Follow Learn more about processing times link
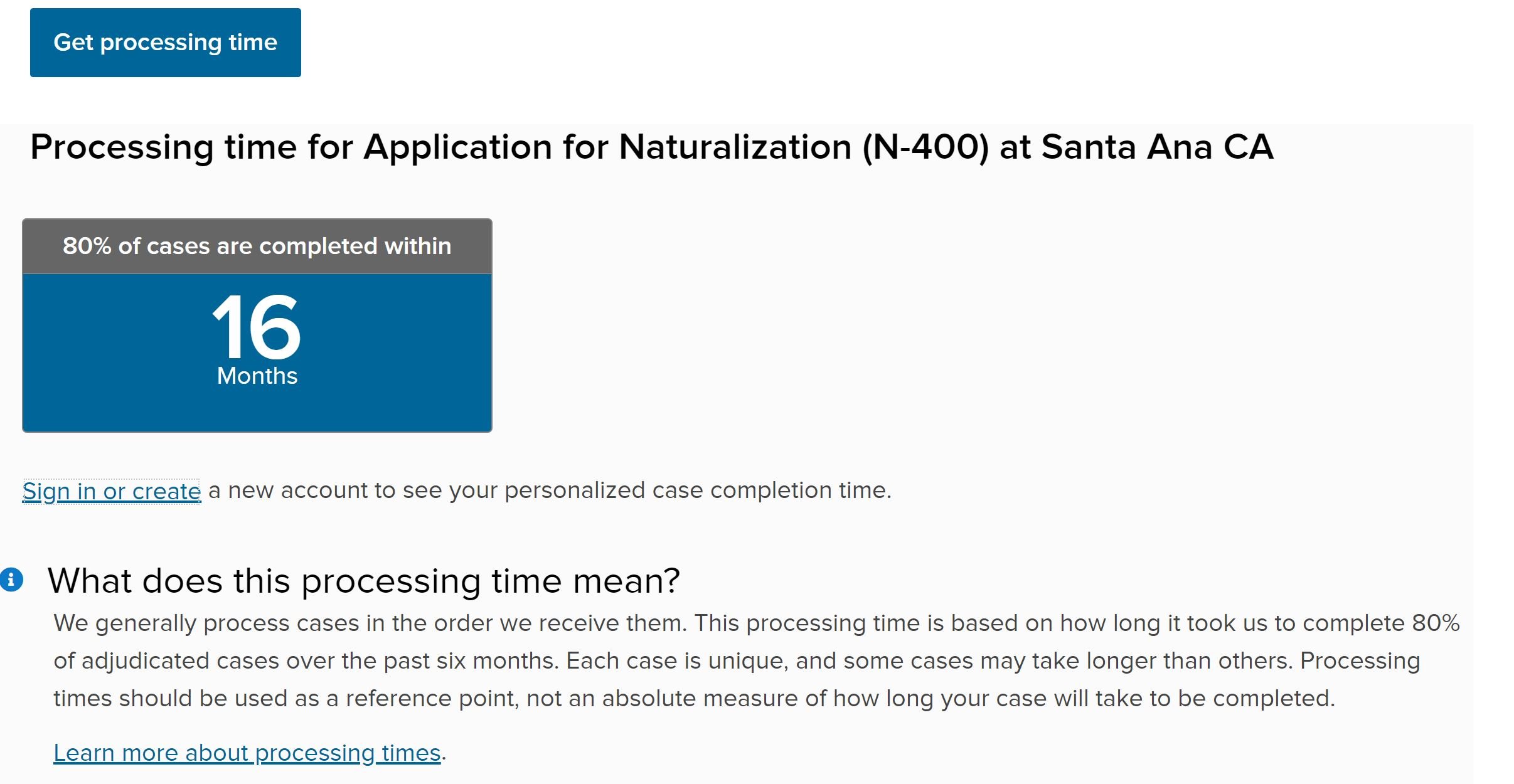The width and height of the screenshot is (1514, 784). pyautogui.click(x=247, y=753)
